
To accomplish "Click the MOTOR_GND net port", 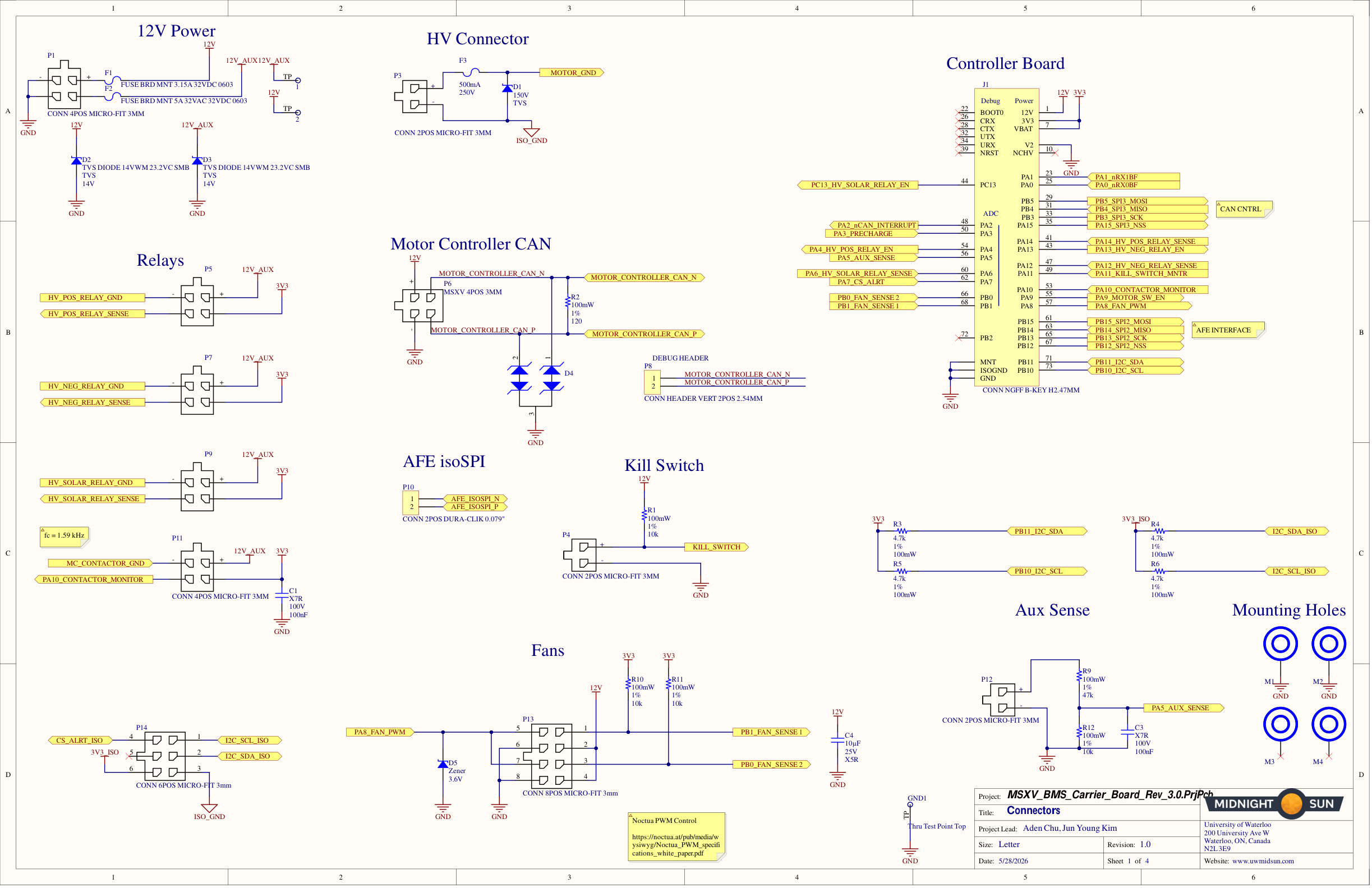I will click(x=572, y=73).
